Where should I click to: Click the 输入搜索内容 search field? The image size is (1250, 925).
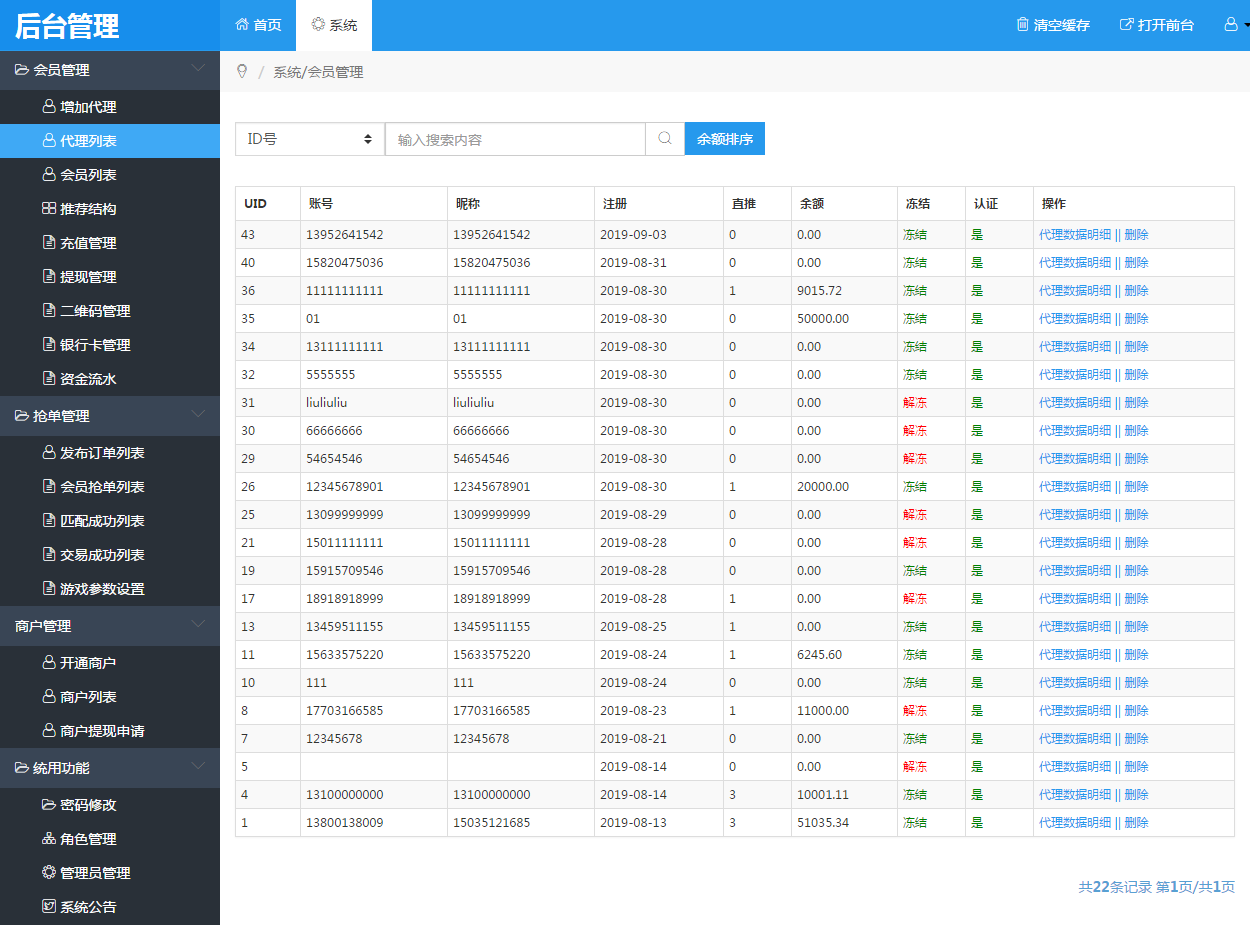515,139
